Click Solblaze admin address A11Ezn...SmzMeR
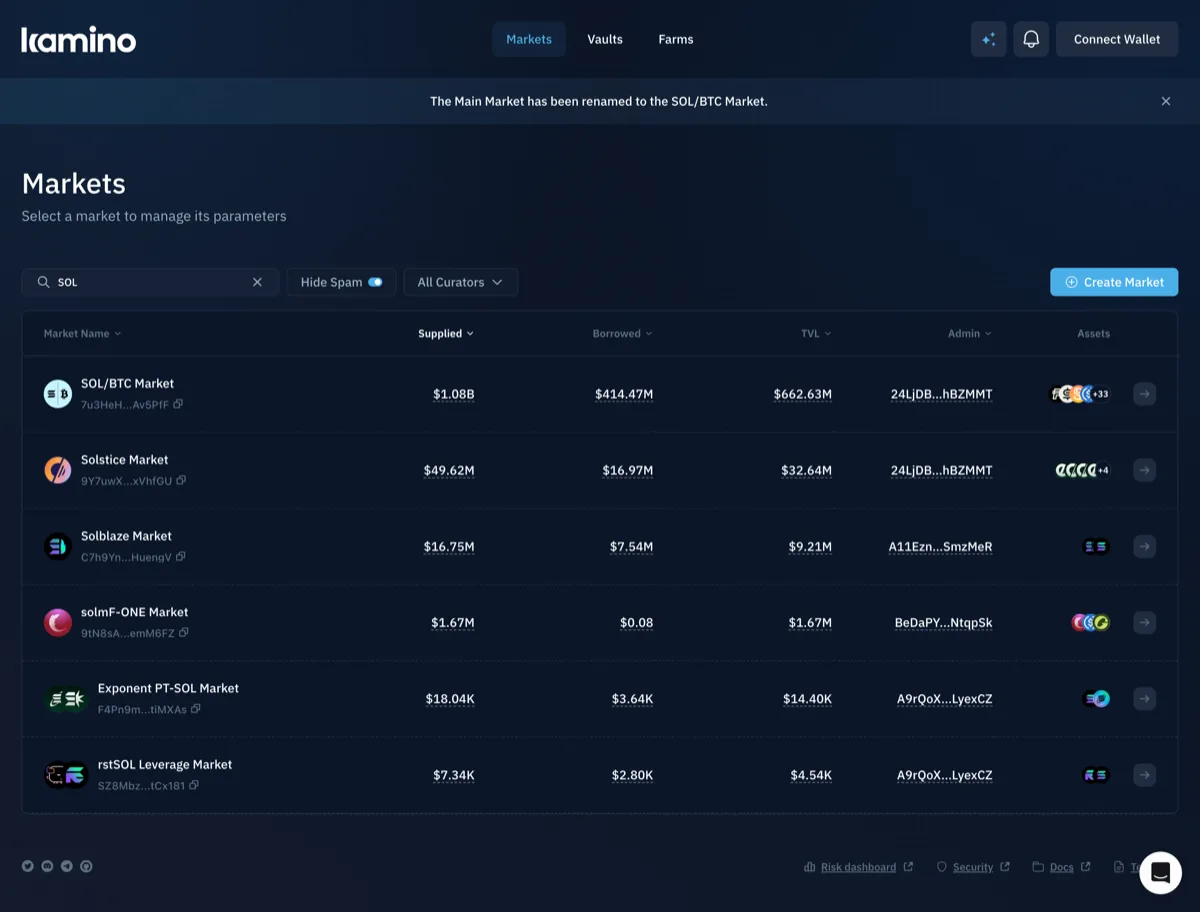Screen dimensions: 1200x912 click(x=940, y=546)
